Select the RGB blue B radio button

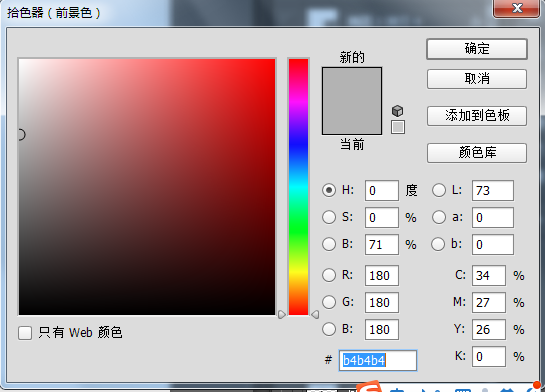329,329
